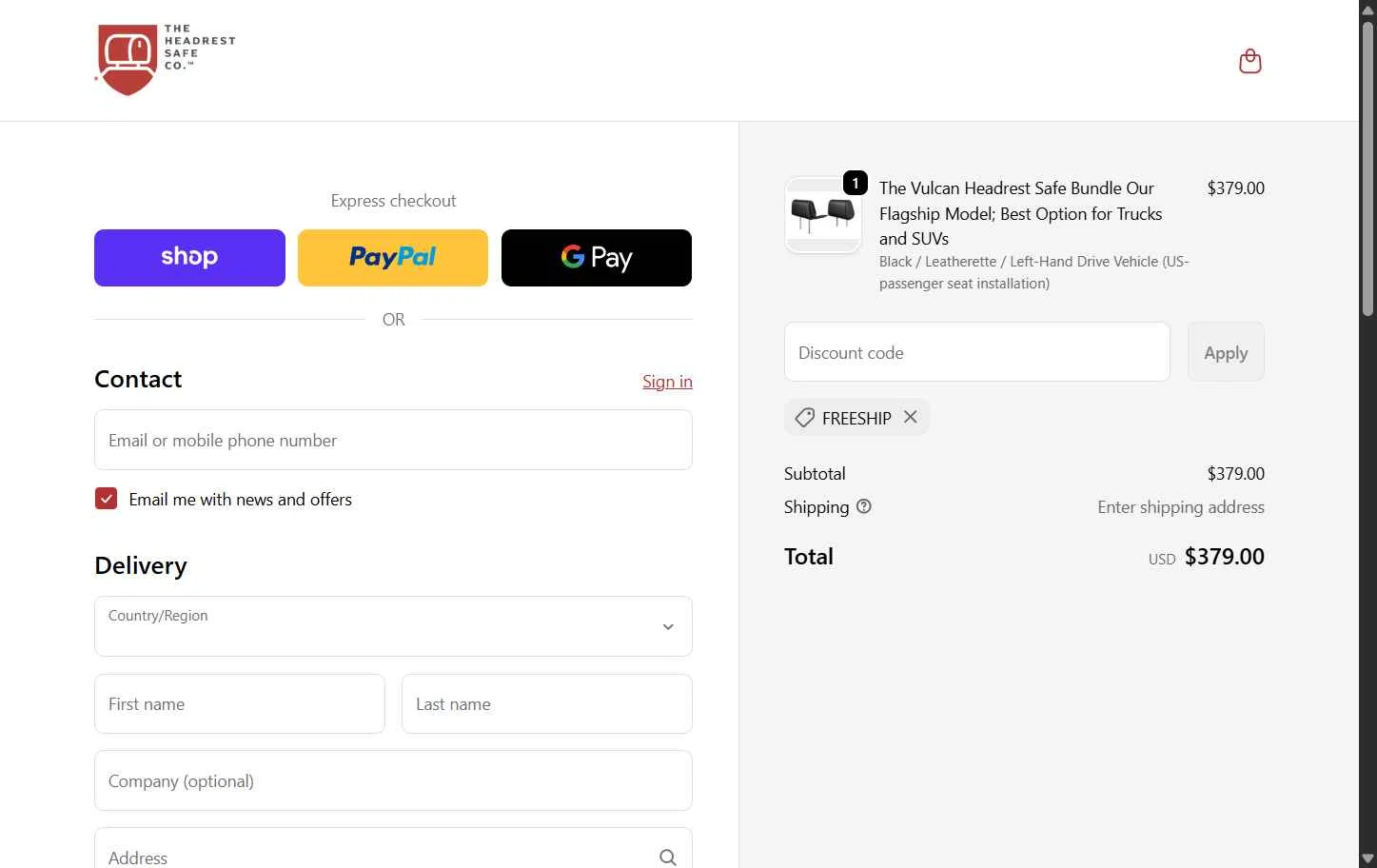Click into the Address field
The width and height of the screenshot is (1377, 868).
point(393,849)
